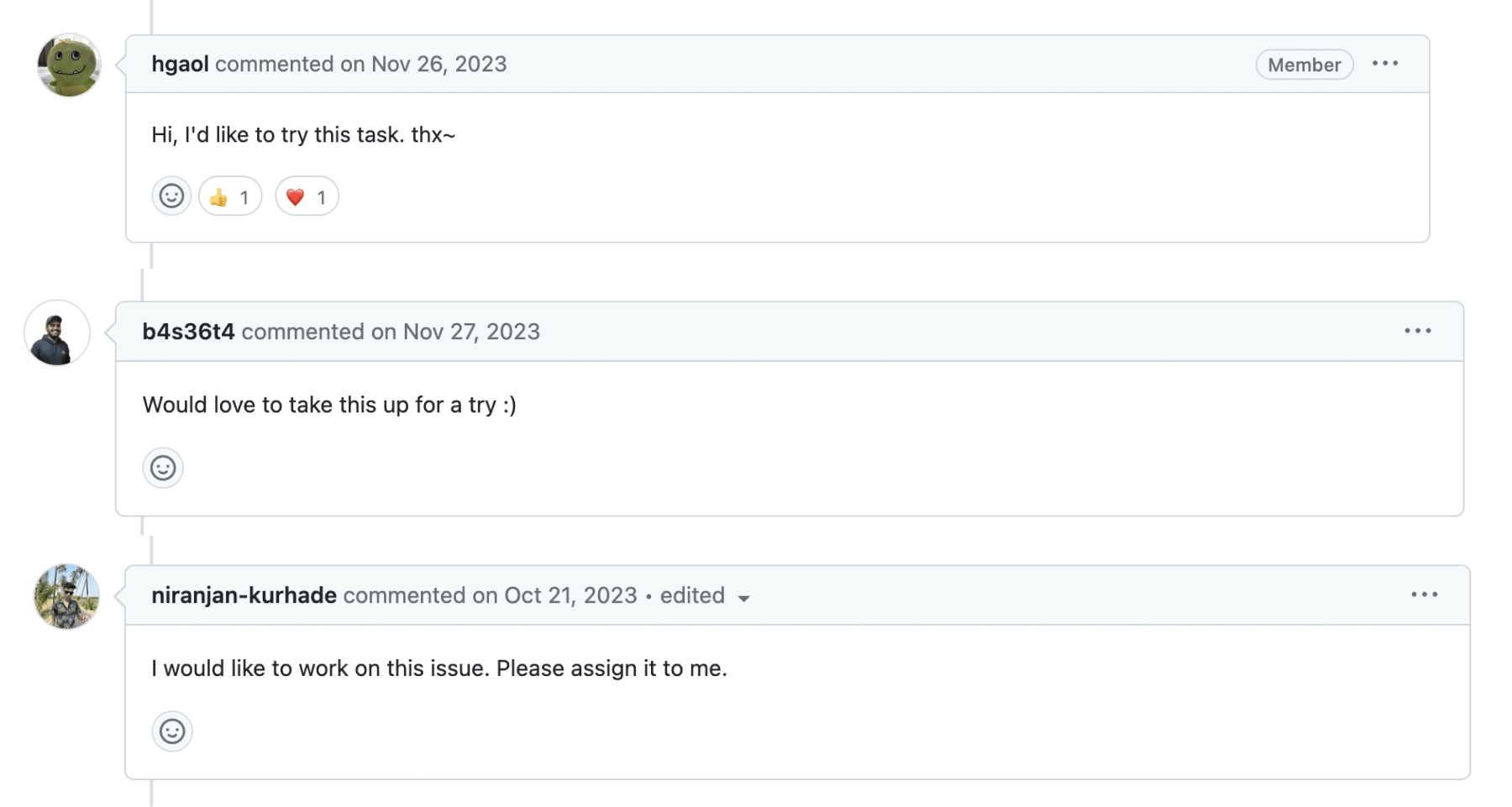The width and height of the screenshot is (1512, 807).
Task: Click the Nov 27, 2023 timestamp link
Action: (471, 331)
